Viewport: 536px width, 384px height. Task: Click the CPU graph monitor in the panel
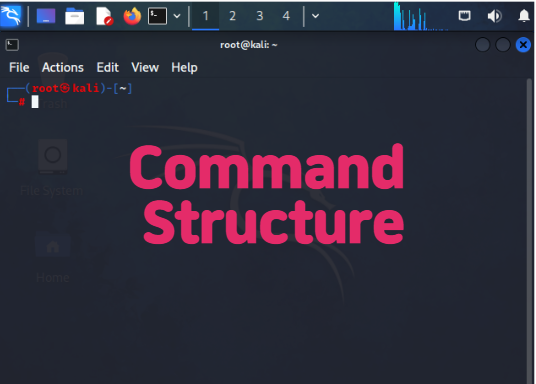[421, 16]
